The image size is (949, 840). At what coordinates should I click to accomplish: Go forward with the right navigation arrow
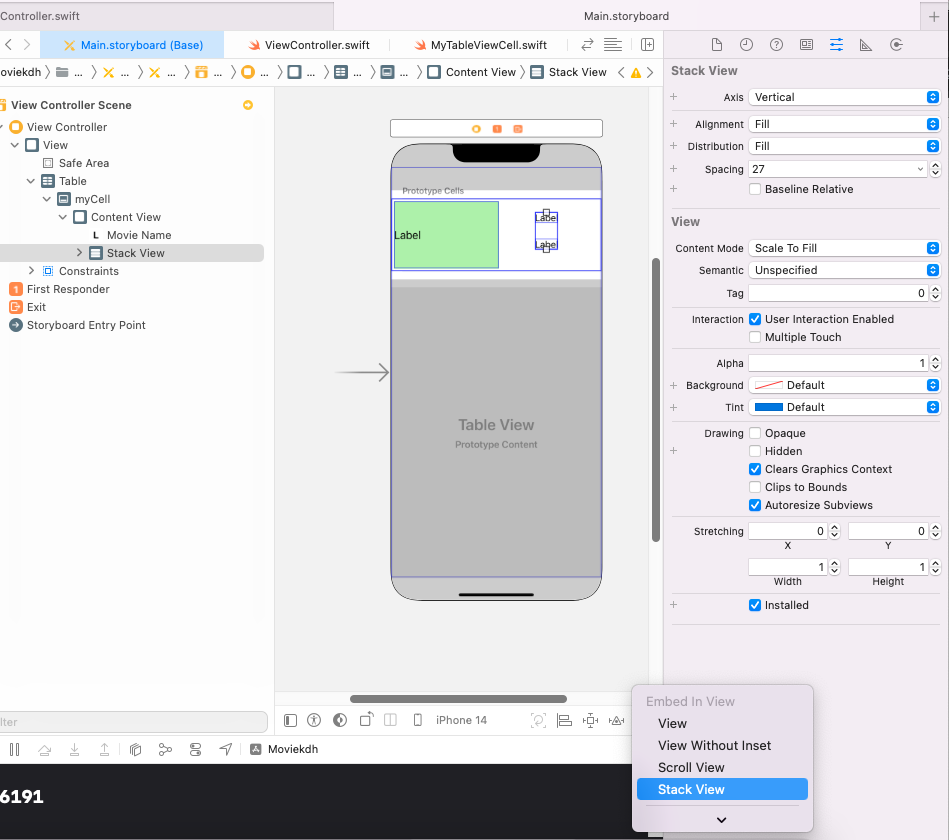27,45
